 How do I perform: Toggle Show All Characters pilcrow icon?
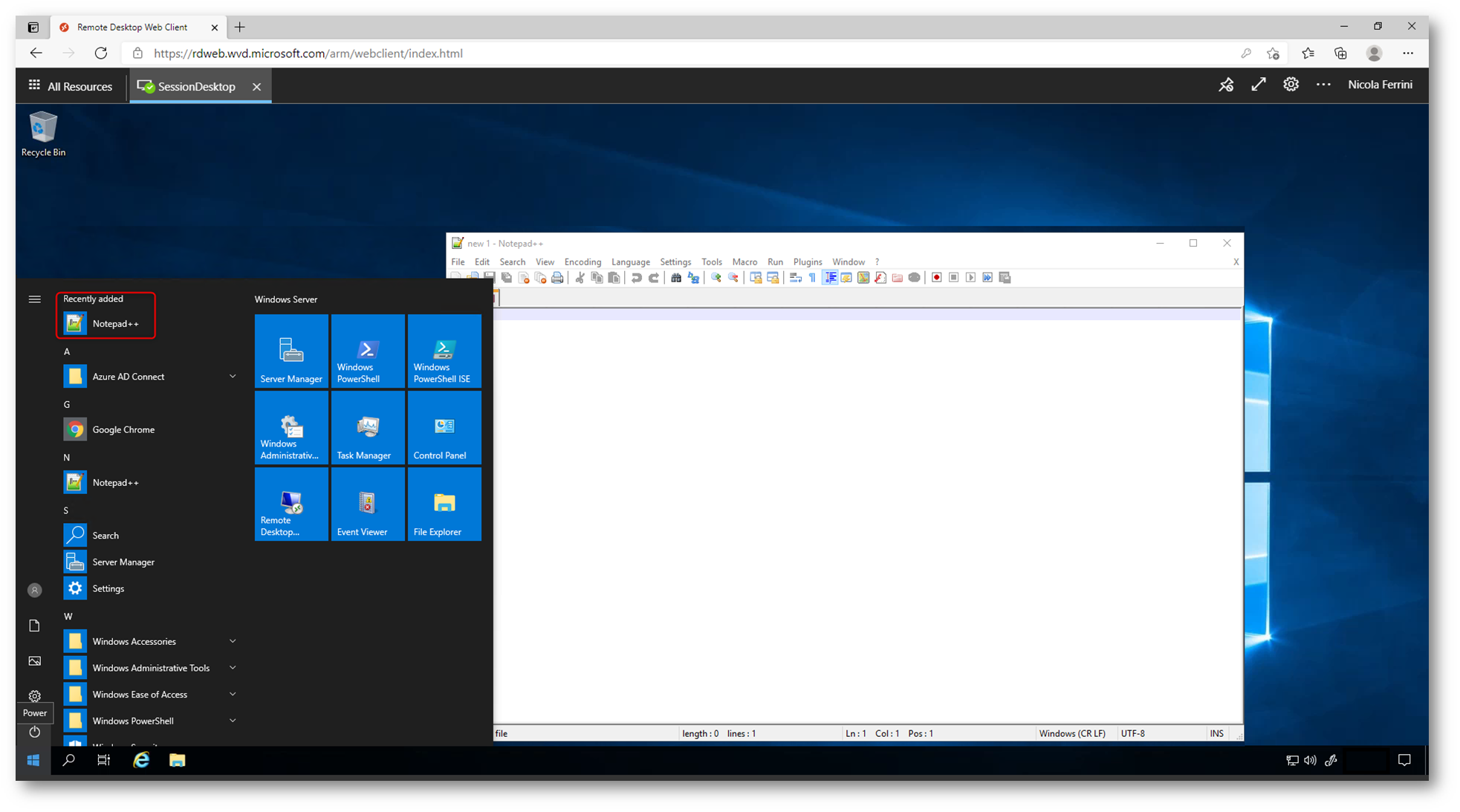point(812,278)
